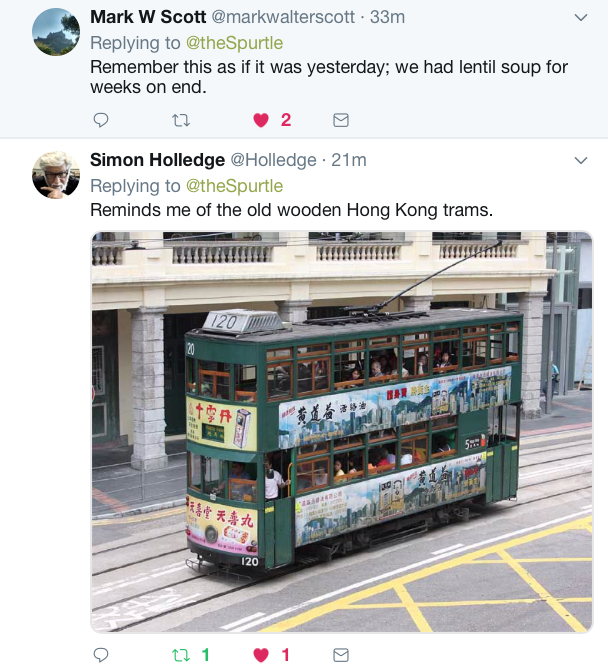The image size is (608, 670).
Task: Open Mark W Scott display name link
Action: coord(148,17)
